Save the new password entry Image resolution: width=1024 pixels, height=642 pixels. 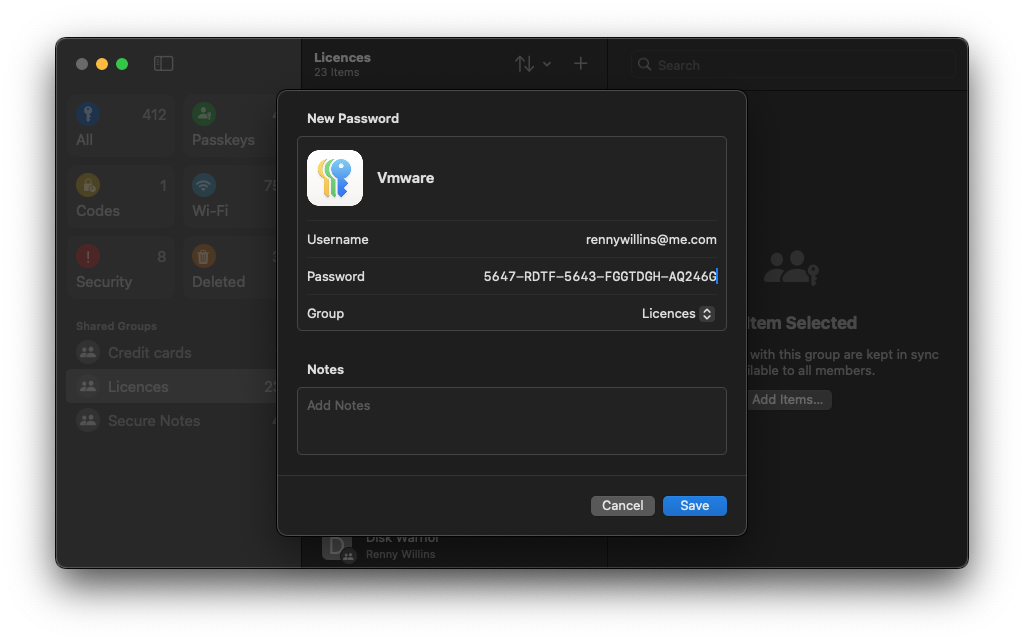(x=694, y=506)
